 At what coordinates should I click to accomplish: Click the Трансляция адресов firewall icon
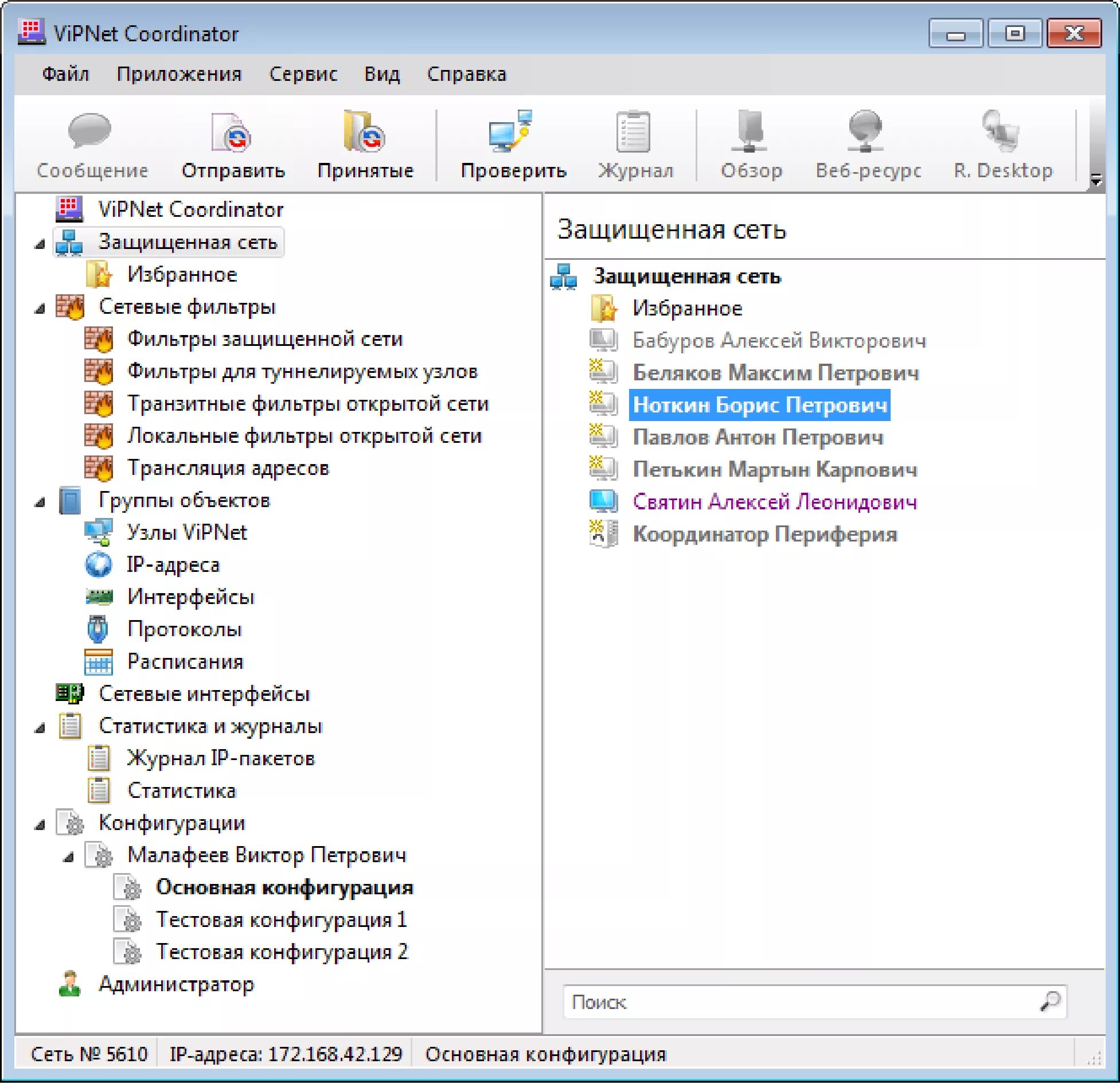[x=99, y=468]
